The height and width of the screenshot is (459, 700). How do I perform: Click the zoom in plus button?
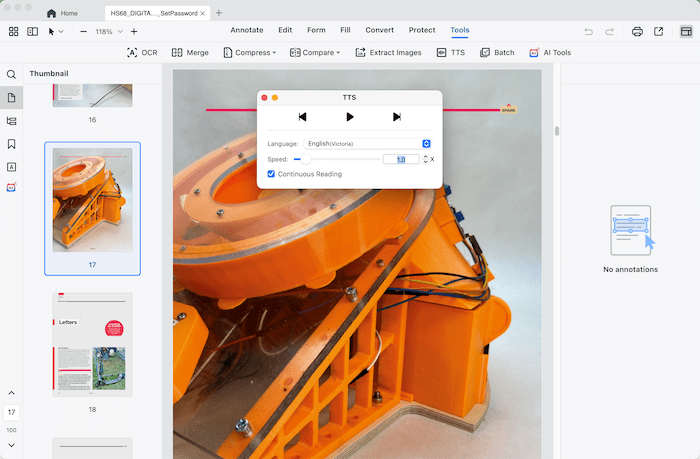click(x=134, y=31)
